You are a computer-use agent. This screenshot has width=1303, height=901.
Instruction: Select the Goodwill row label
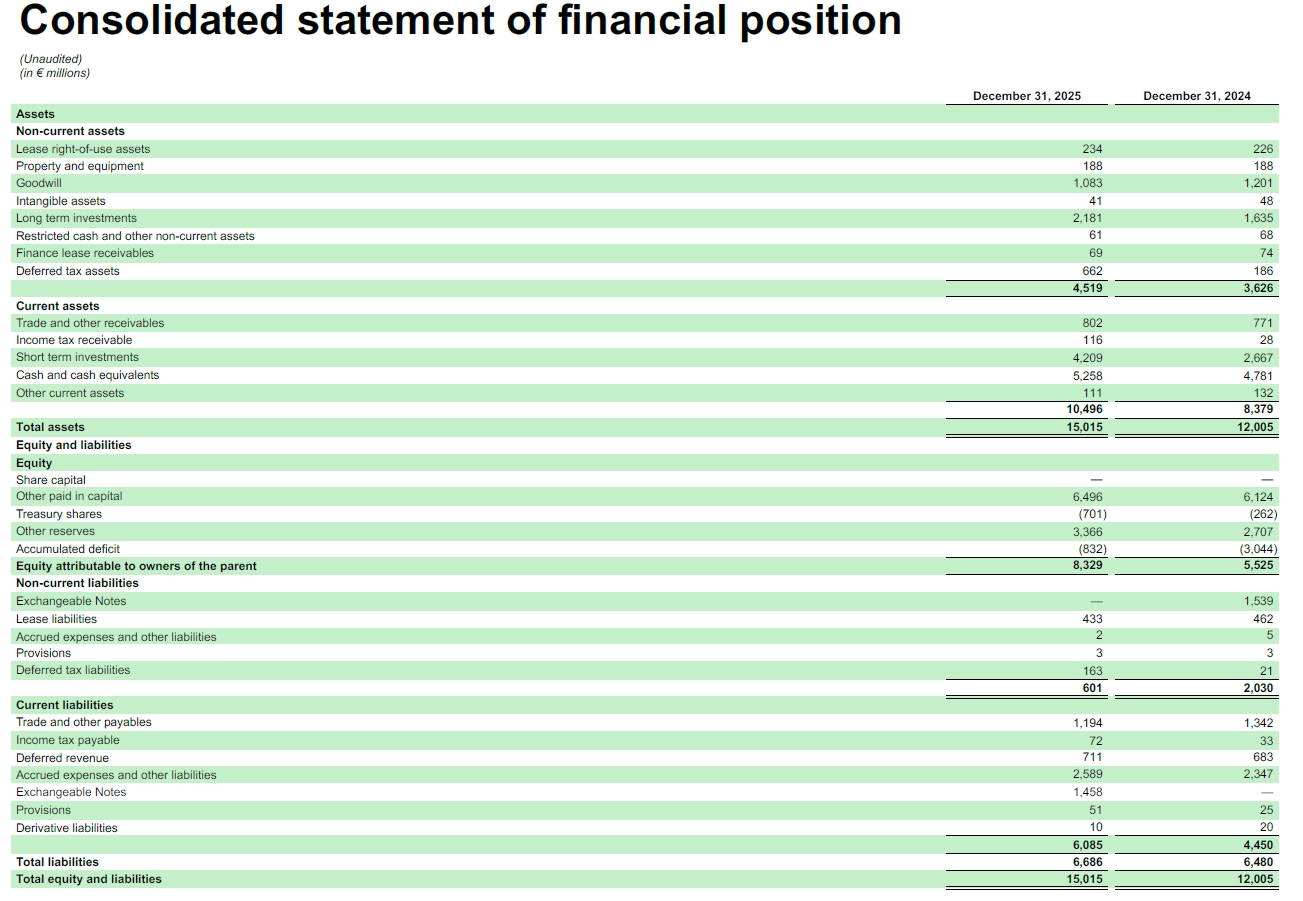click(x=39, y=184)
